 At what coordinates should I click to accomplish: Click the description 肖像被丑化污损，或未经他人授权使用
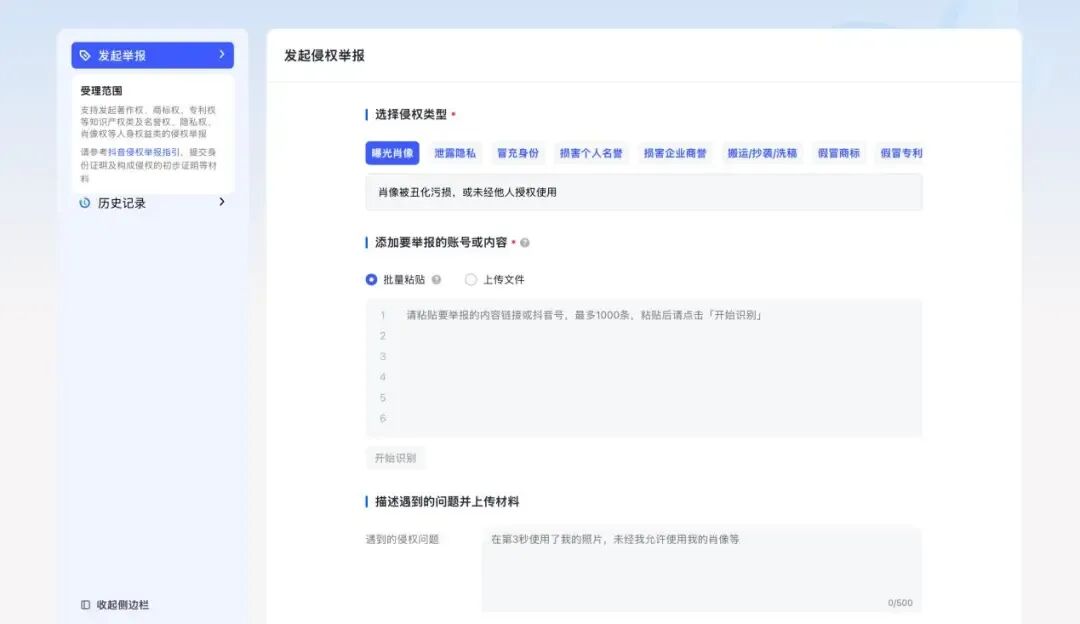467,192
